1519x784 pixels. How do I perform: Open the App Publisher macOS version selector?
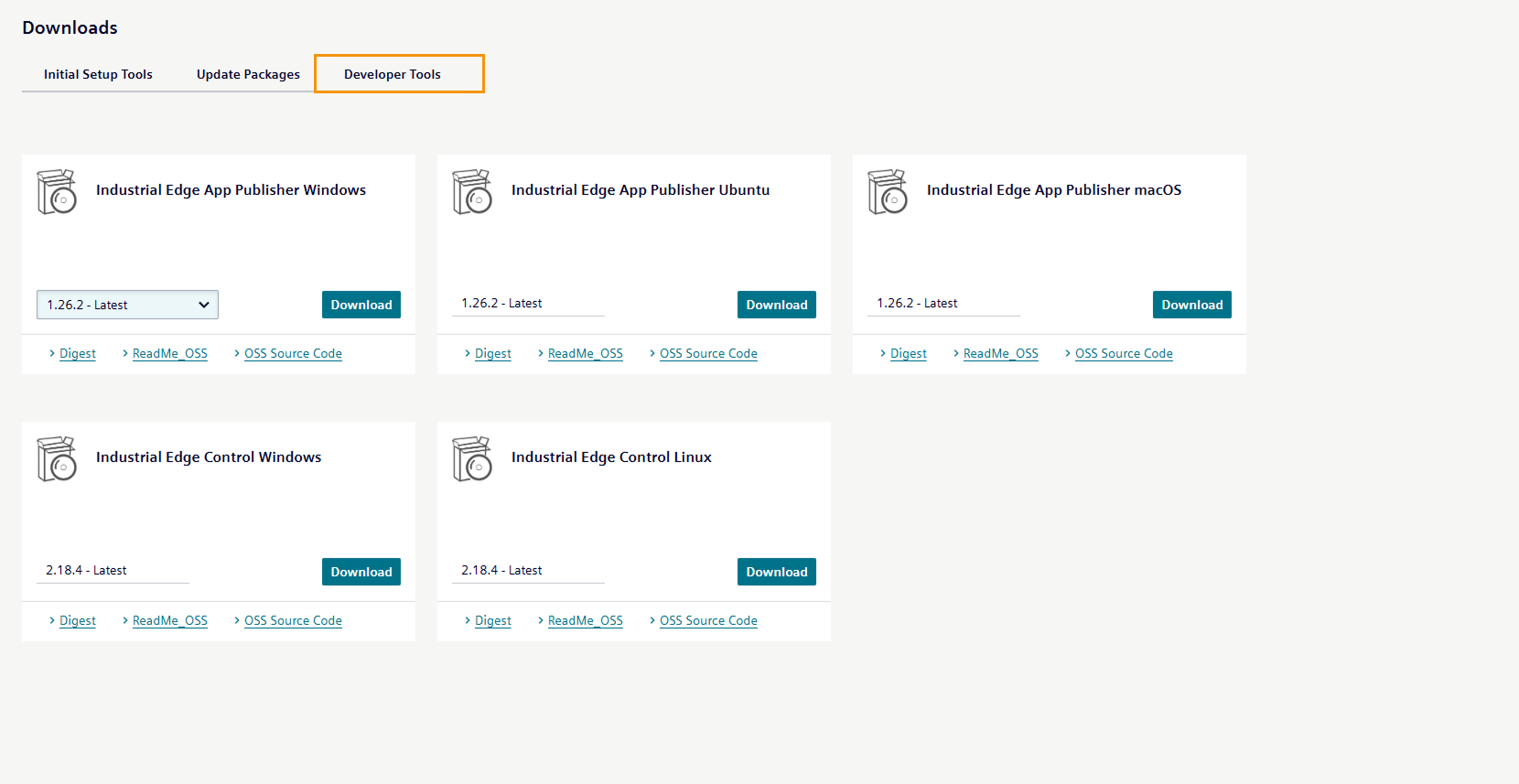pyautogui.click(x=943, y=303)
